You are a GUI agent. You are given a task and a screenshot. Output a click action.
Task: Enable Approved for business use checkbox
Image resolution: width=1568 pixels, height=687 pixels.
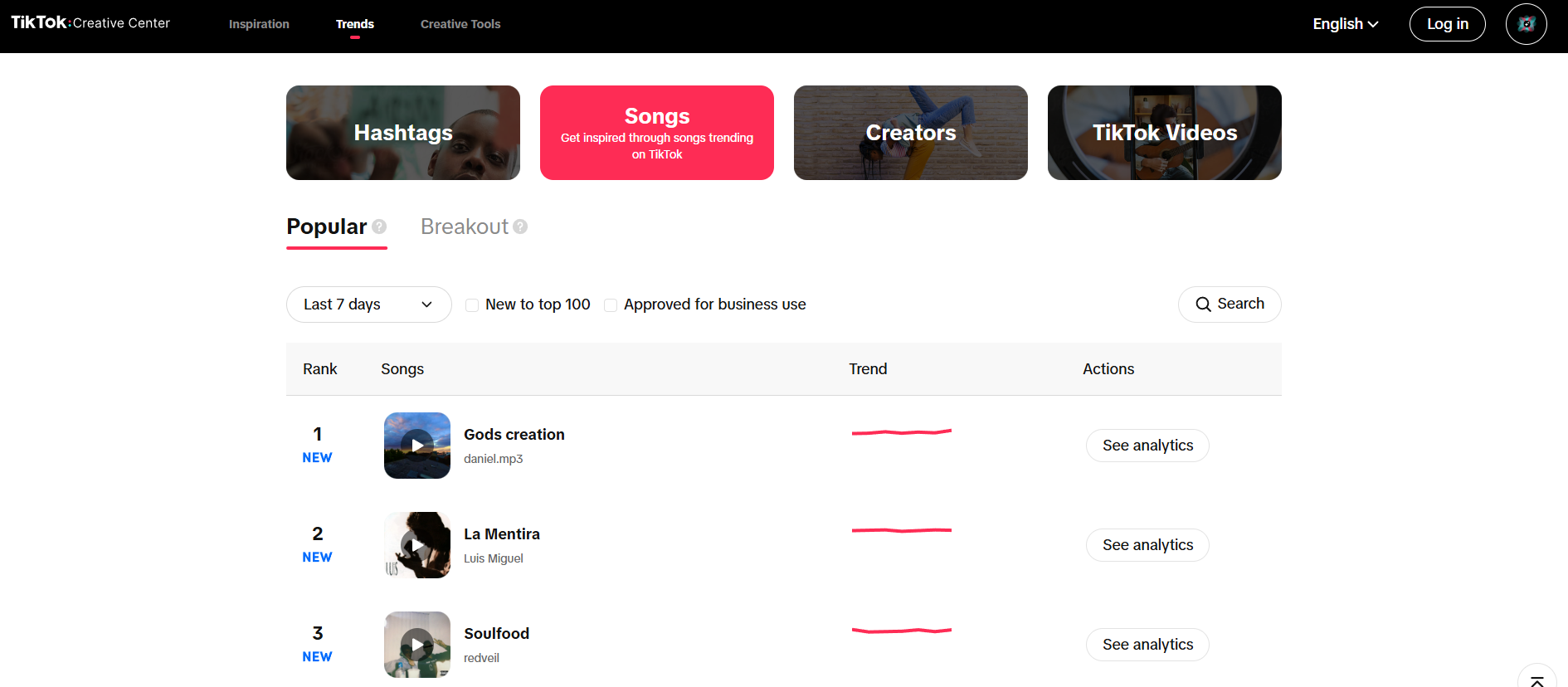(611, 305)
